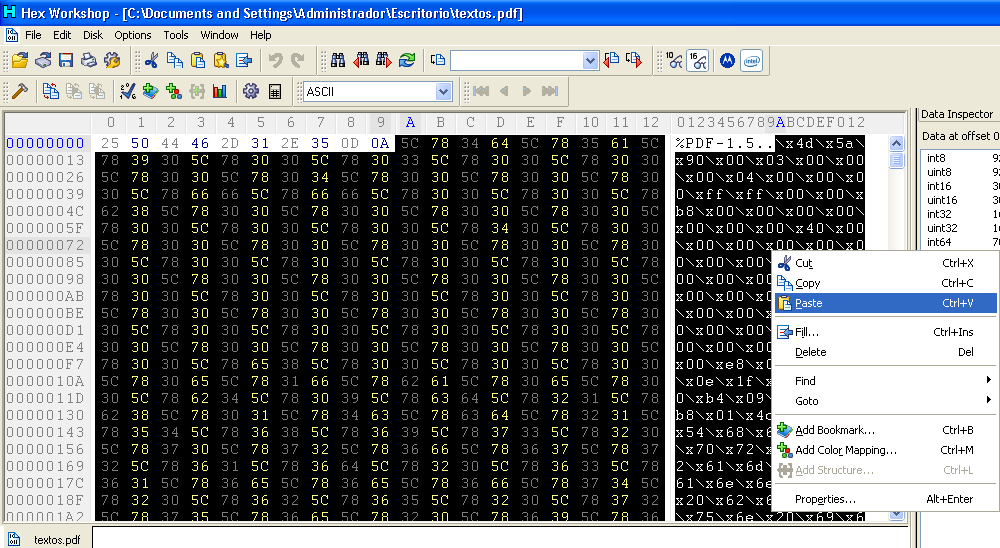Click the Save disk icon
The width and height of the screenshot is (1000, 548).
coord(66,61)
